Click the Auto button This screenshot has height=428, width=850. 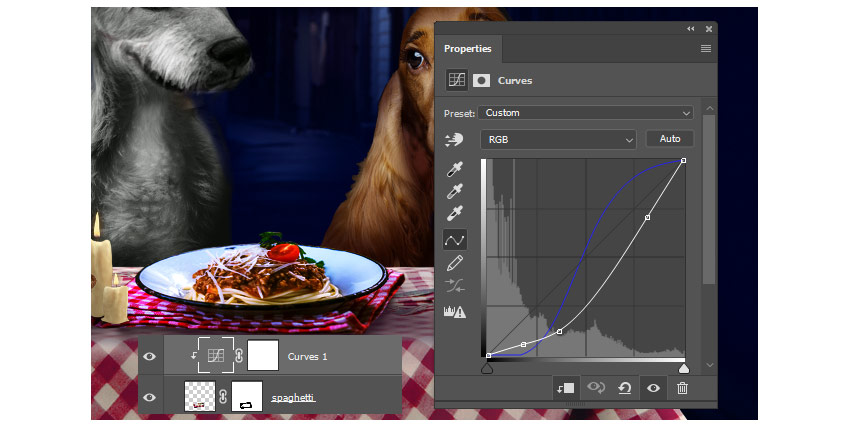[669, 139]
